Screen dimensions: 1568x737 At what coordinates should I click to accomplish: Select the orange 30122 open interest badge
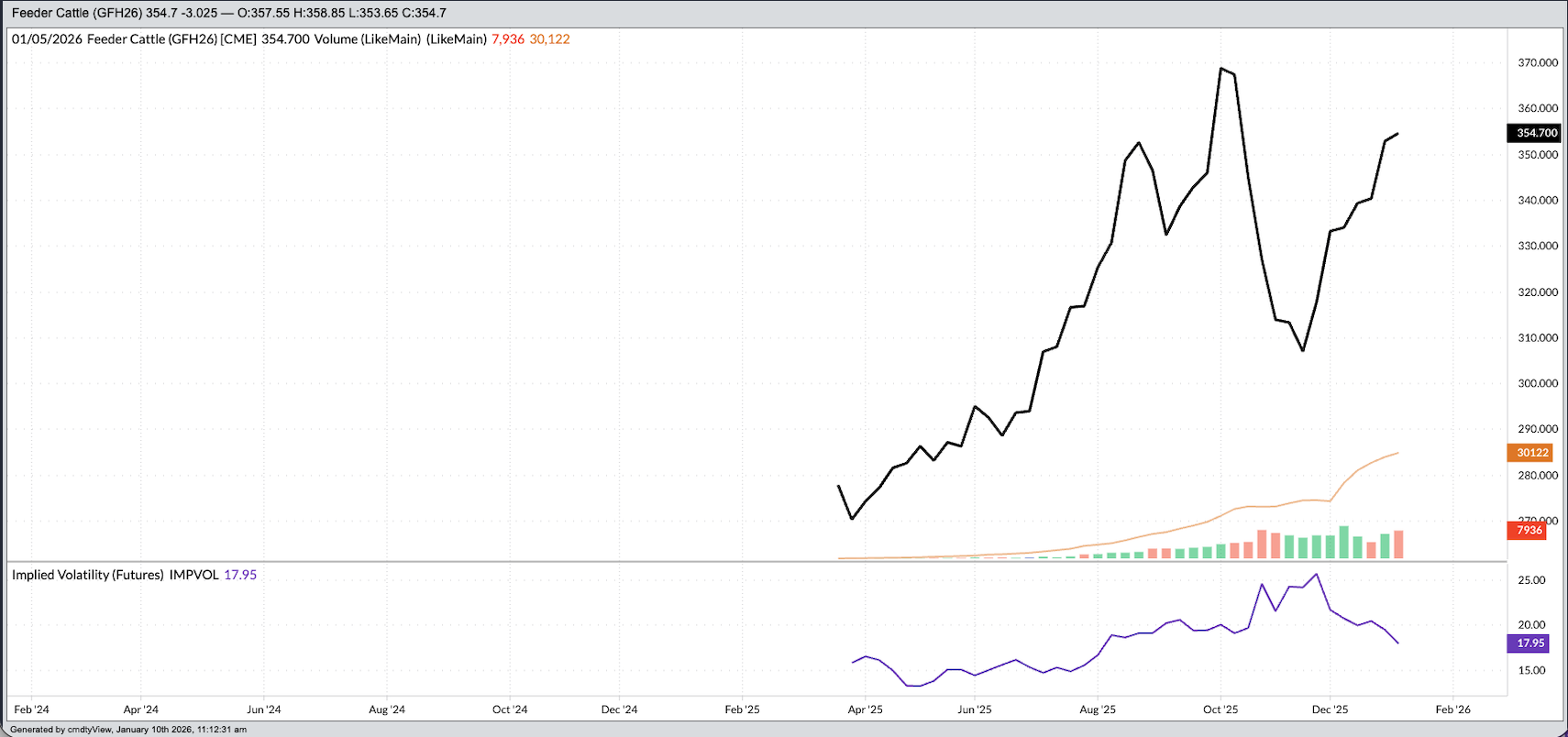(x=1532, y=453)
